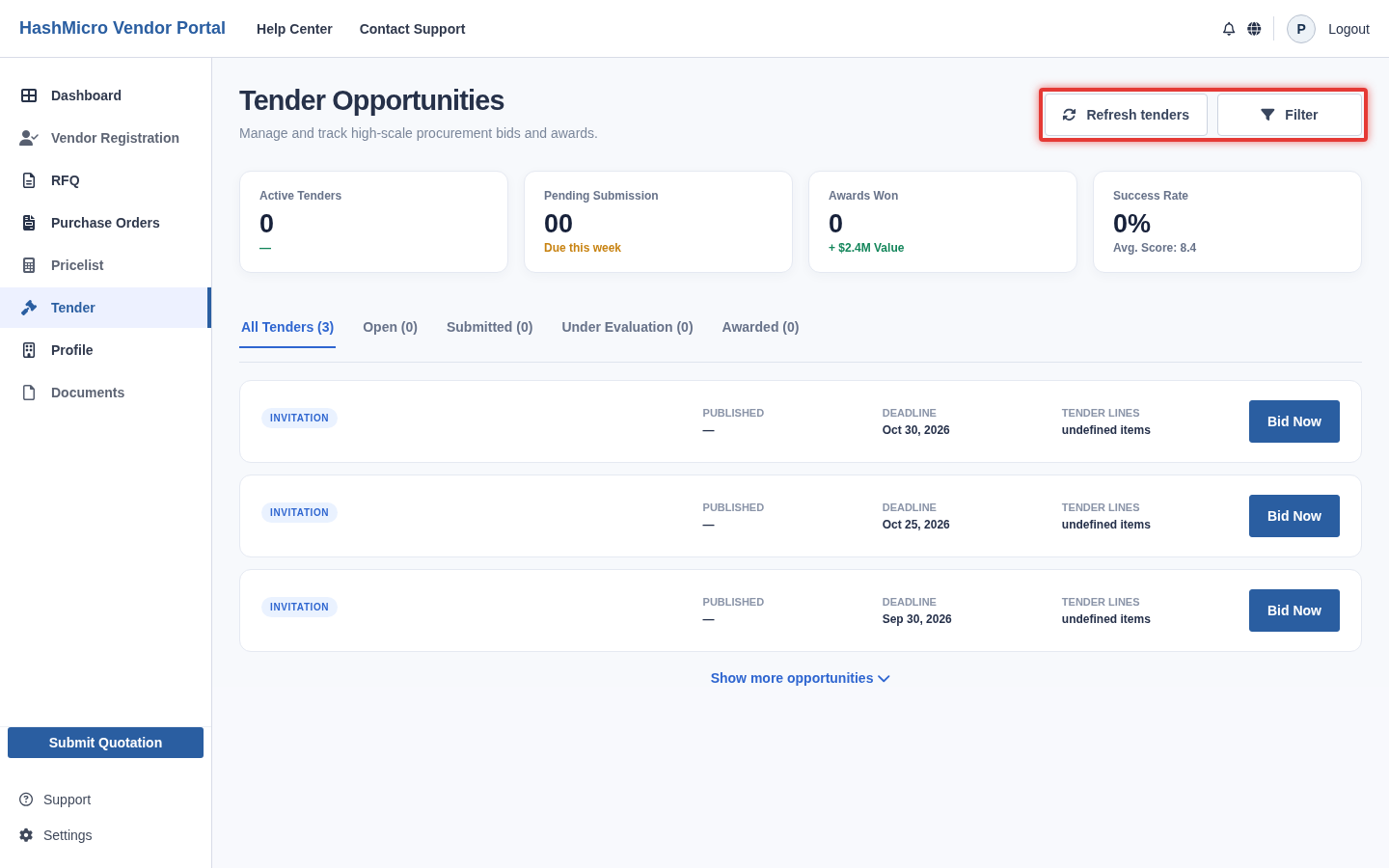Click the "+ $2.4M Value" text

pos(866,248)
